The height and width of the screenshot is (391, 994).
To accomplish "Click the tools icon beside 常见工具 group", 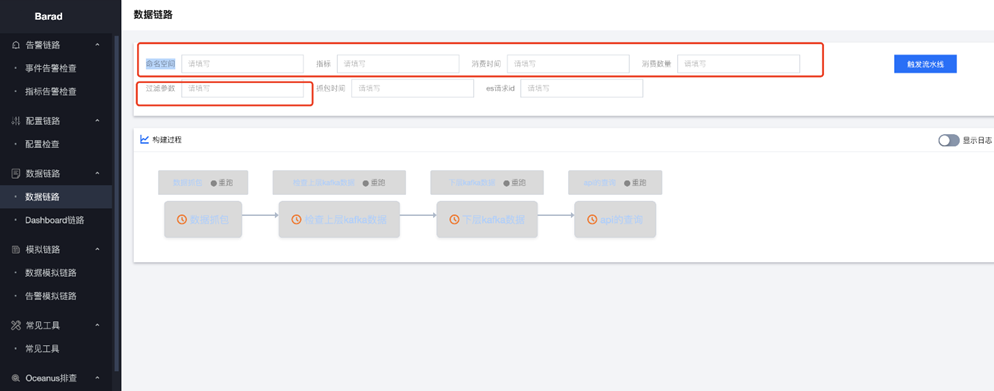I will (16, 326).
